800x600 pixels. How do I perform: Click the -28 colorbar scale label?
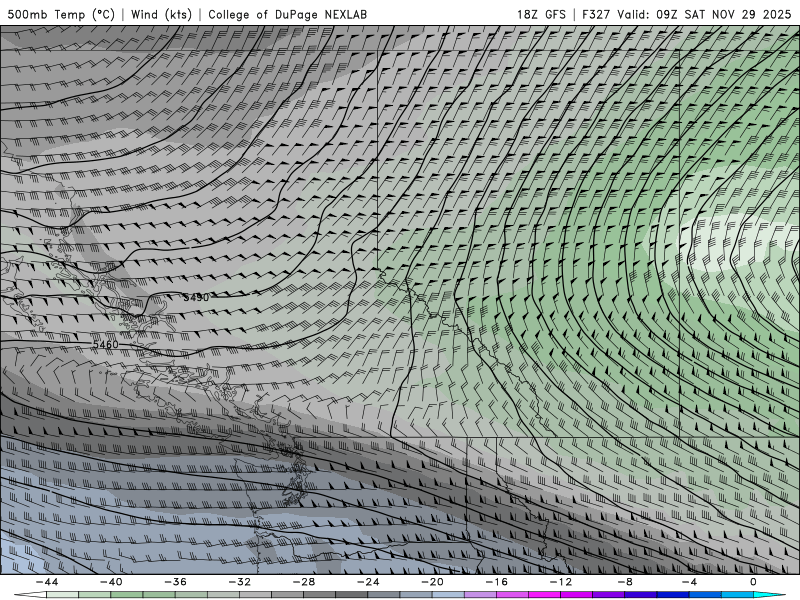(x=304, y=582)
